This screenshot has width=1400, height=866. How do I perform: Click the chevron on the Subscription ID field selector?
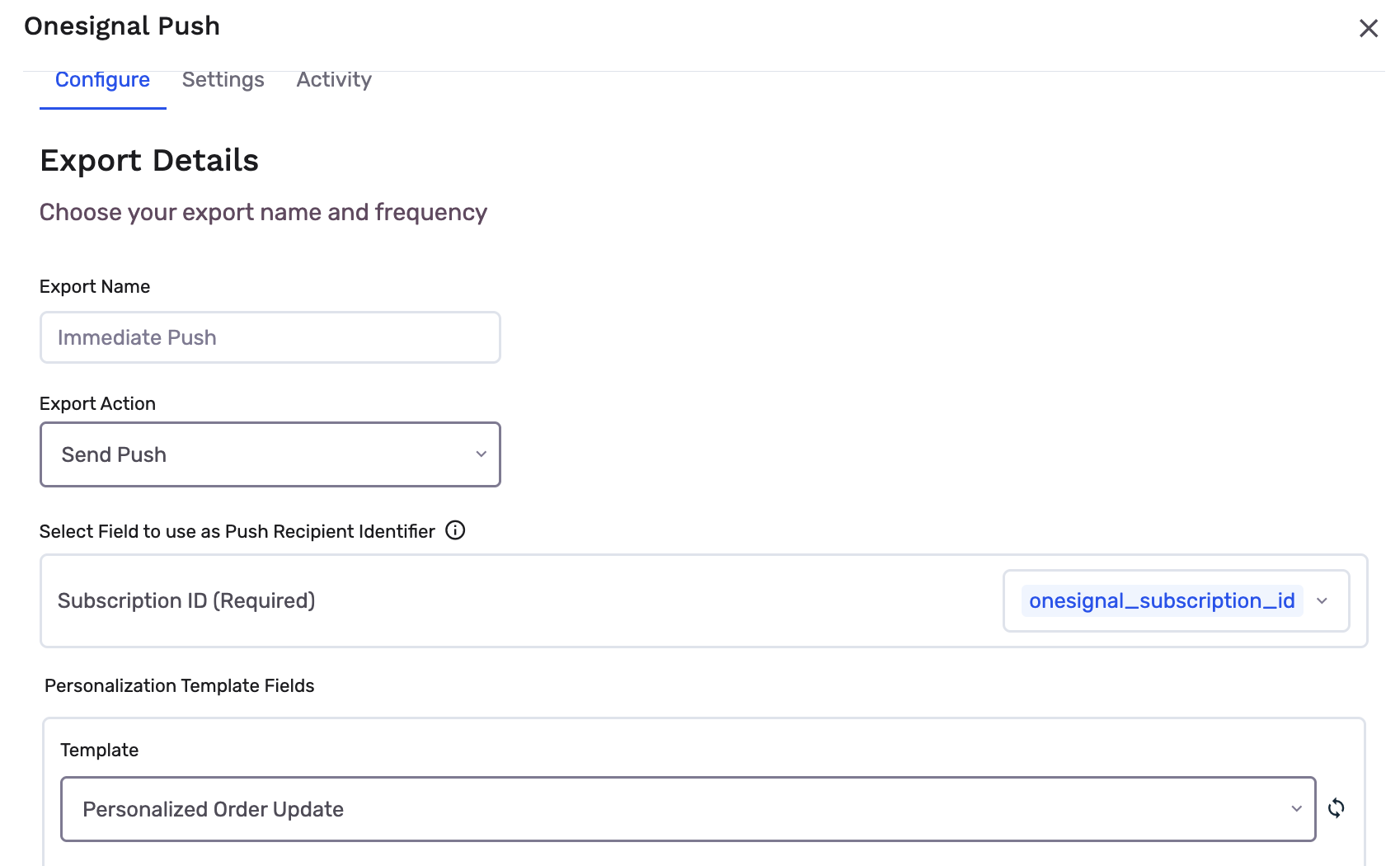point(1323,600)
